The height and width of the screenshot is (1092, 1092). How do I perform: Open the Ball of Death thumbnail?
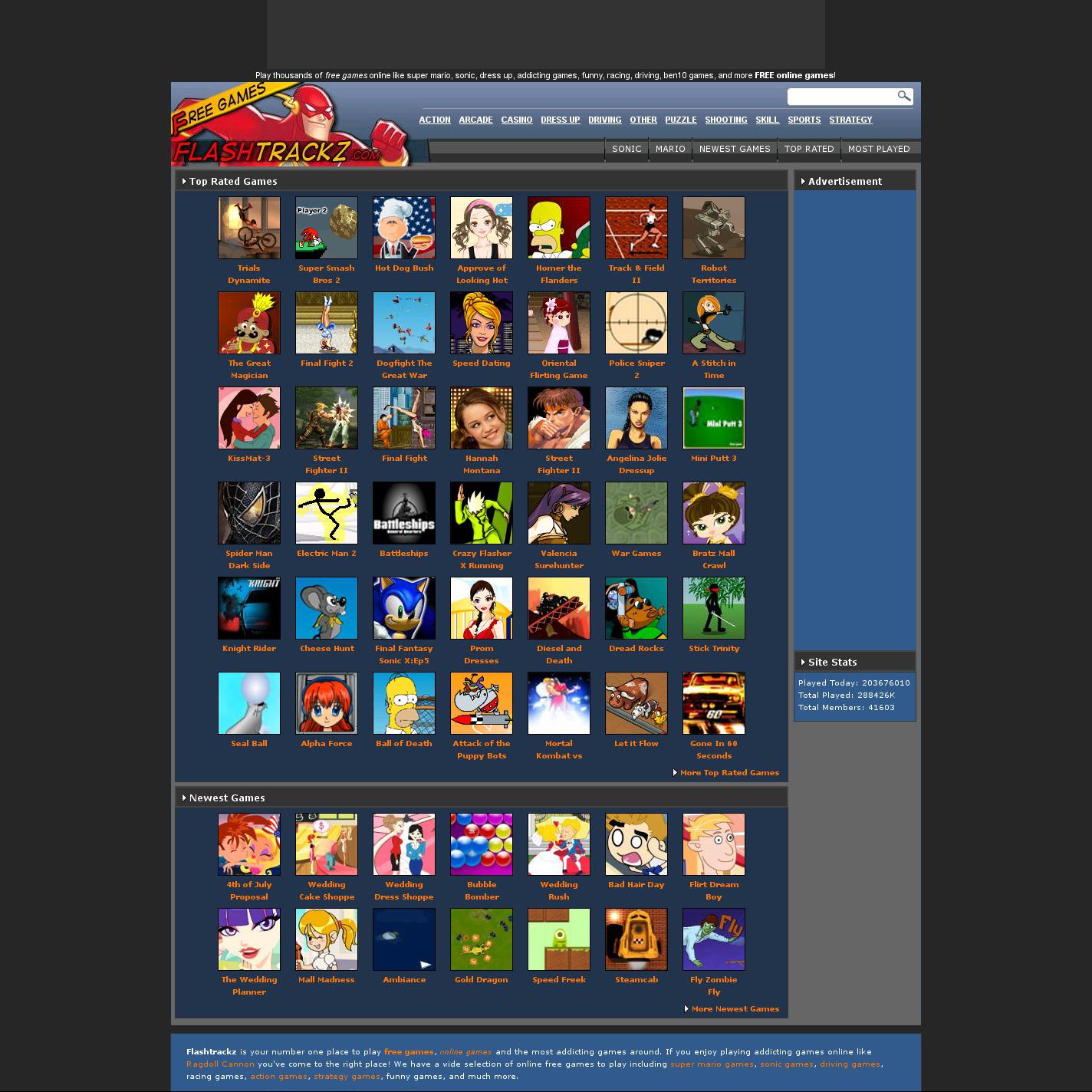(404, 703)
